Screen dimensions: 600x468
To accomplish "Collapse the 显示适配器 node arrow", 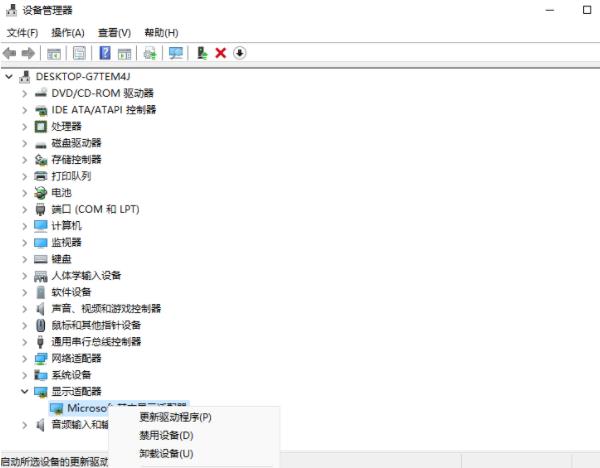I will click(24, 391).
